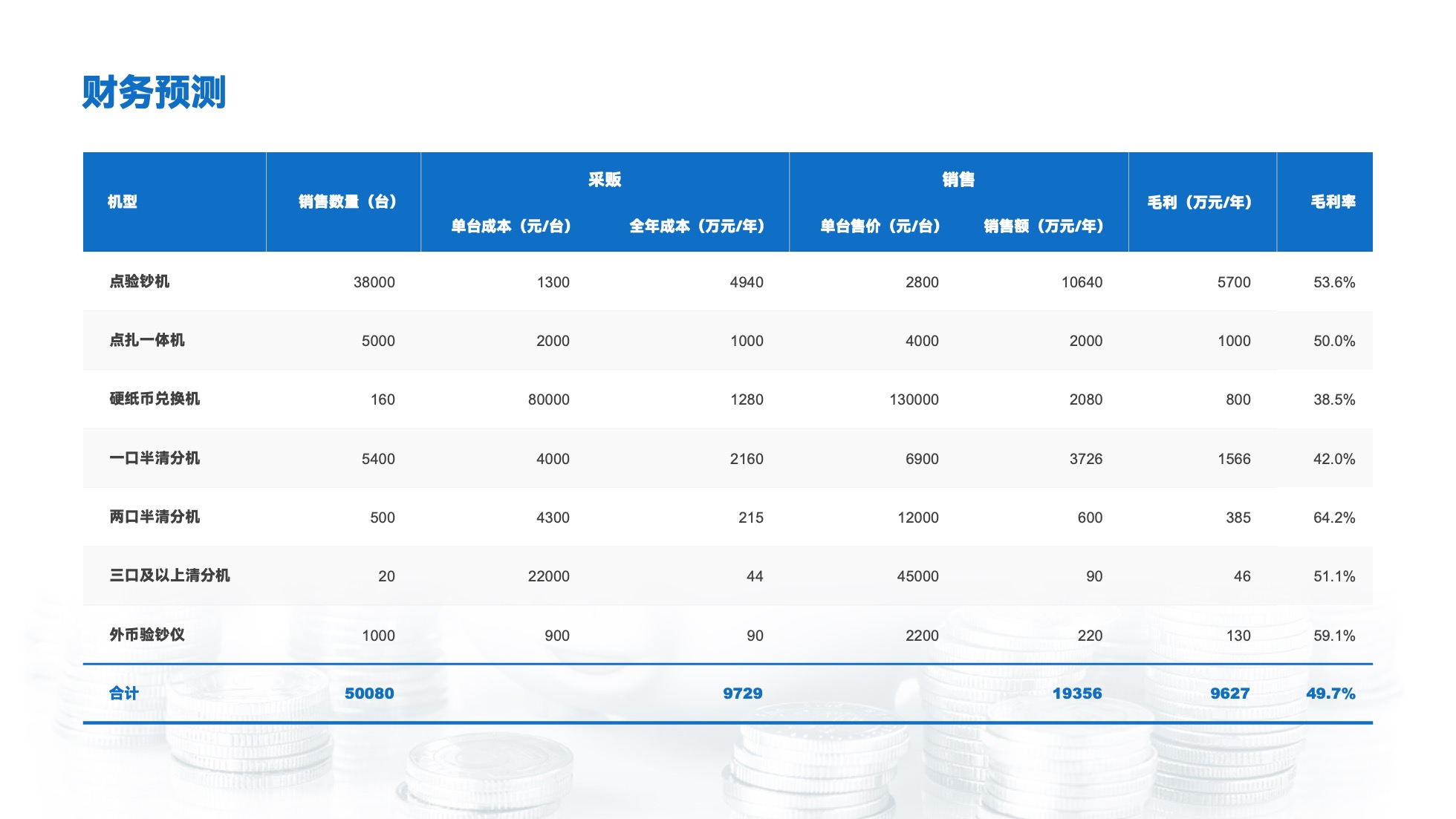This screenshot has height=819, width=1456.
Task: Click the 215 annual cost cell
Action: point(751,518)
